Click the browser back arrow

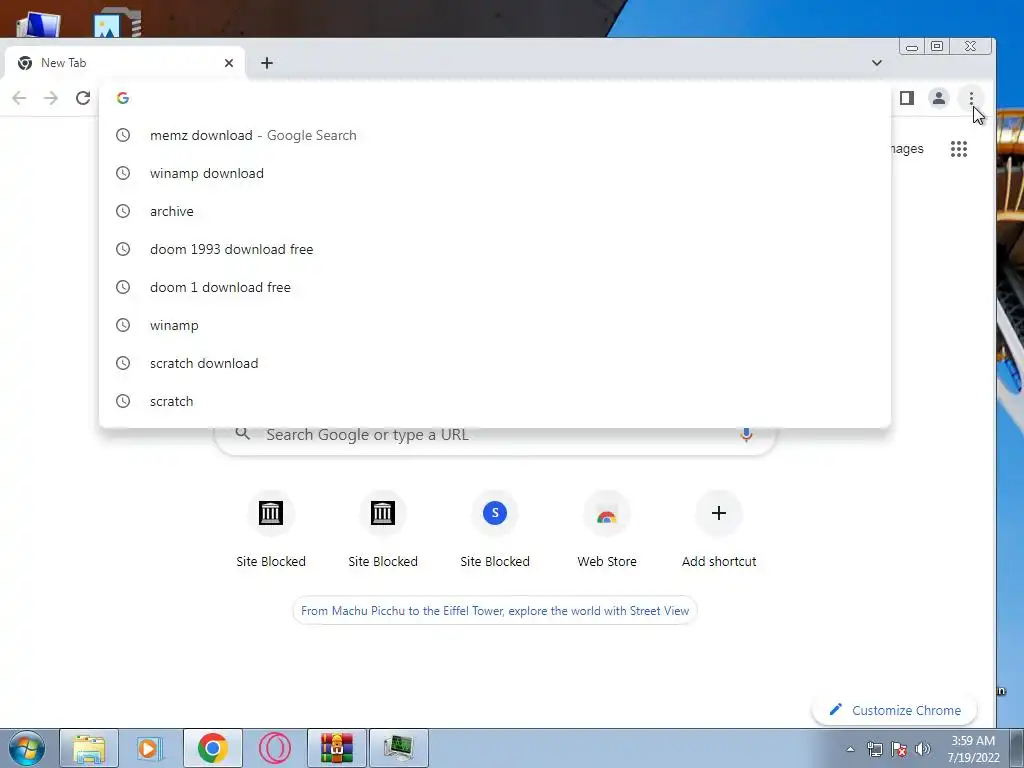19,98
